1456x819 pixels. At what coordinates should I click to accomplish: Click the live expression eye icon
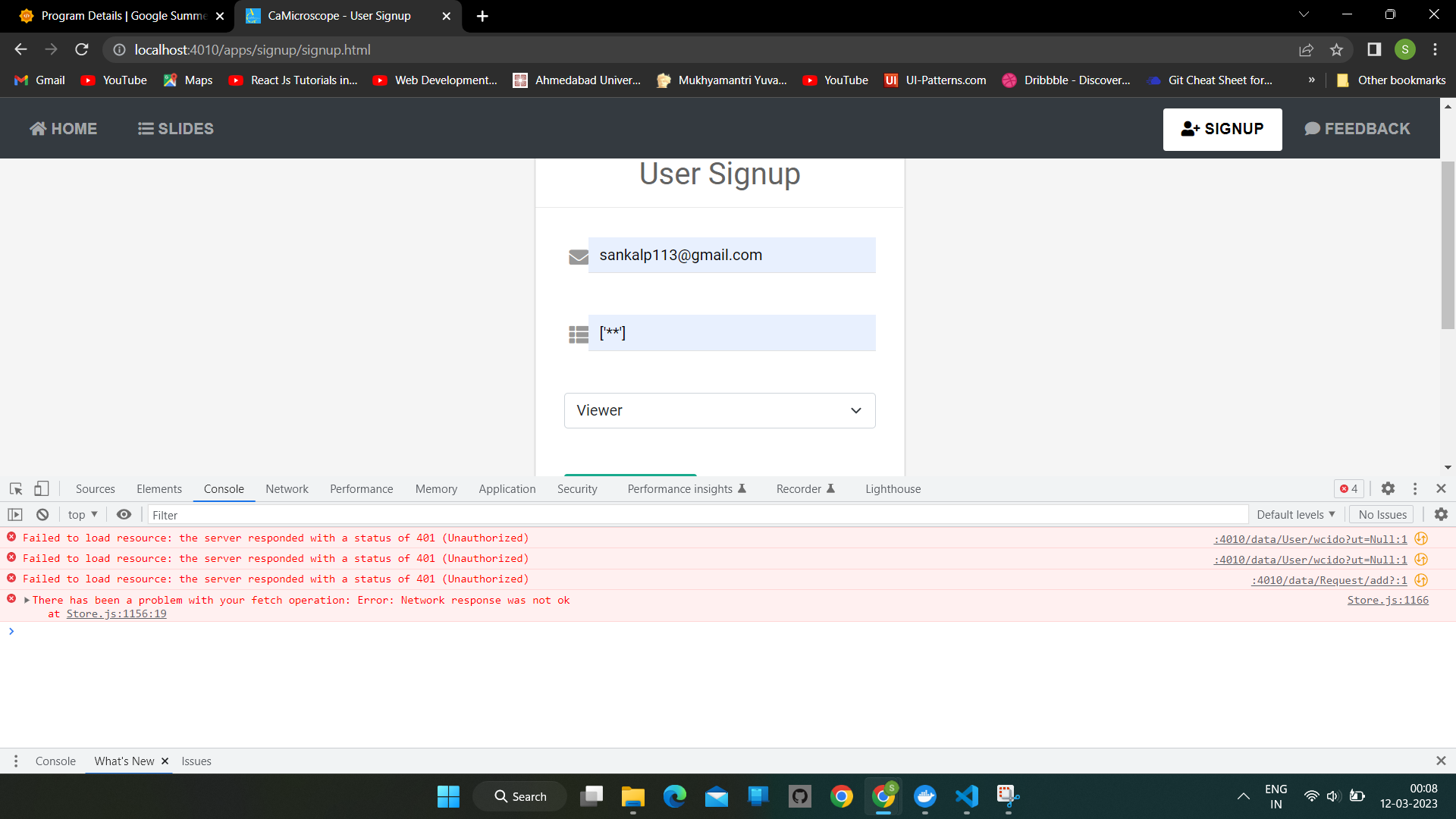[x=124, y=514]
